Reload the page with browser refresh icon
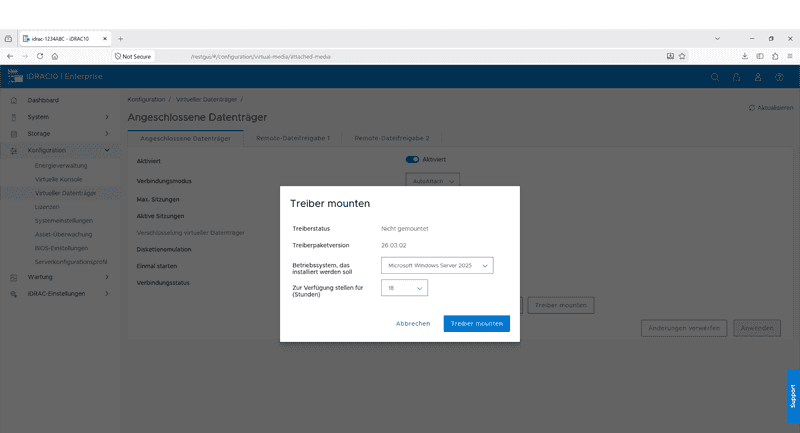 coord(40,56)
